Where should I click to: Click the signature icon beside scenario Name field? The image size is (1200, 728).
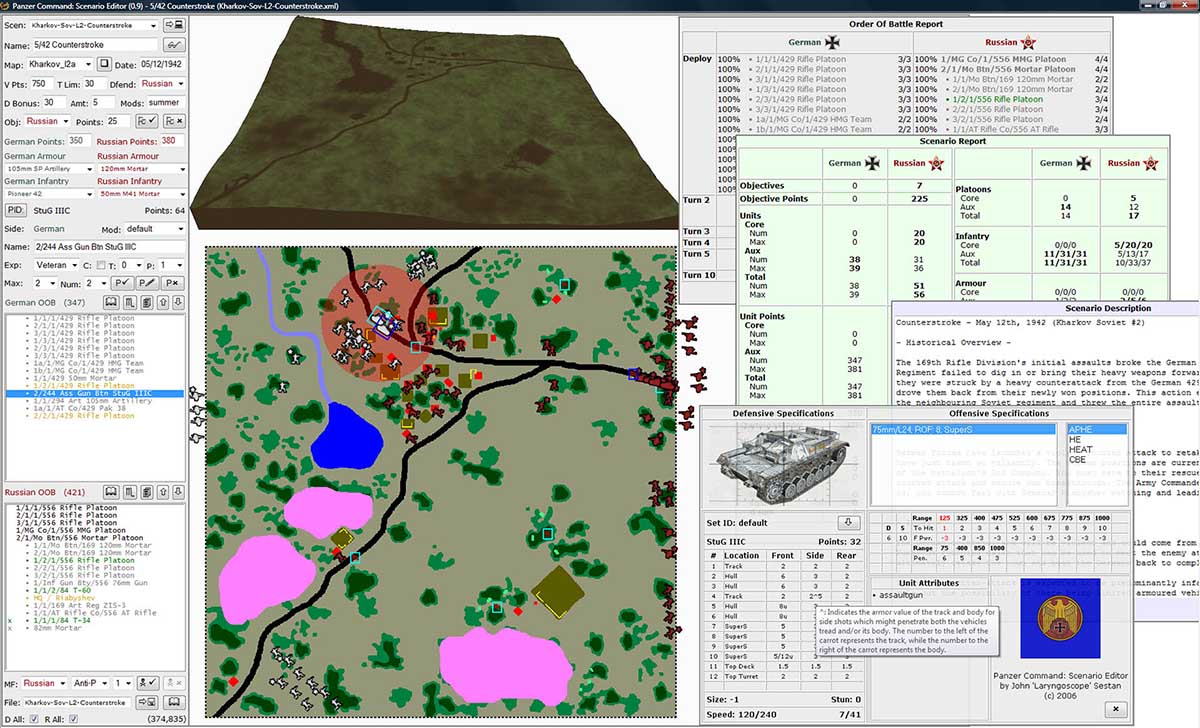[174, 45]
